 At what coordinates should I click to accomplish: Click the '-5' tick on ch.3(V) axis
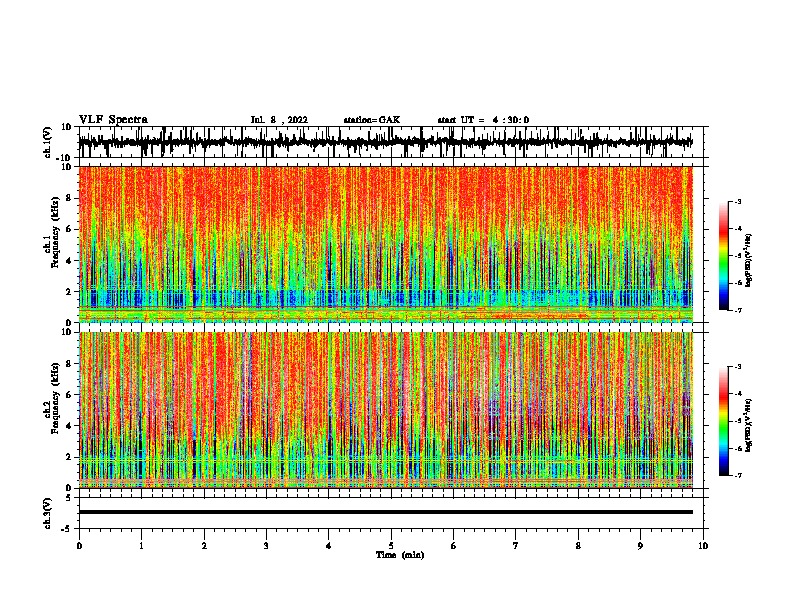(67, 529)
